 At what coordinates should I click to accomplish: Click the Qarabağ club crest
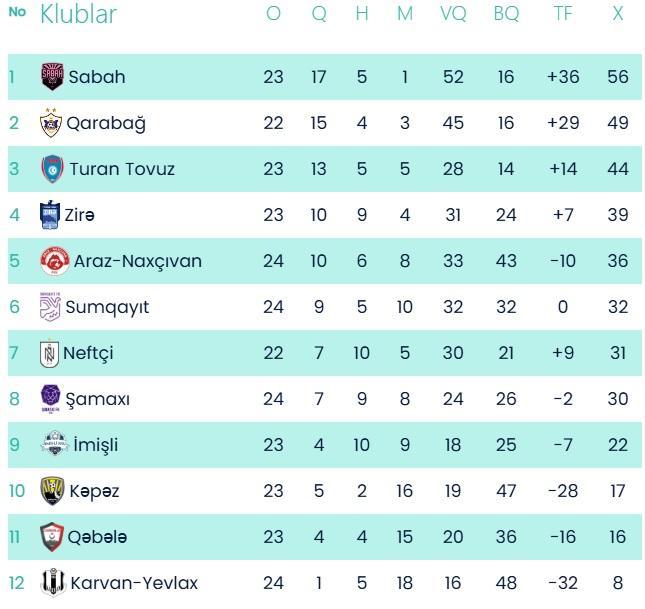coord(51,123)
